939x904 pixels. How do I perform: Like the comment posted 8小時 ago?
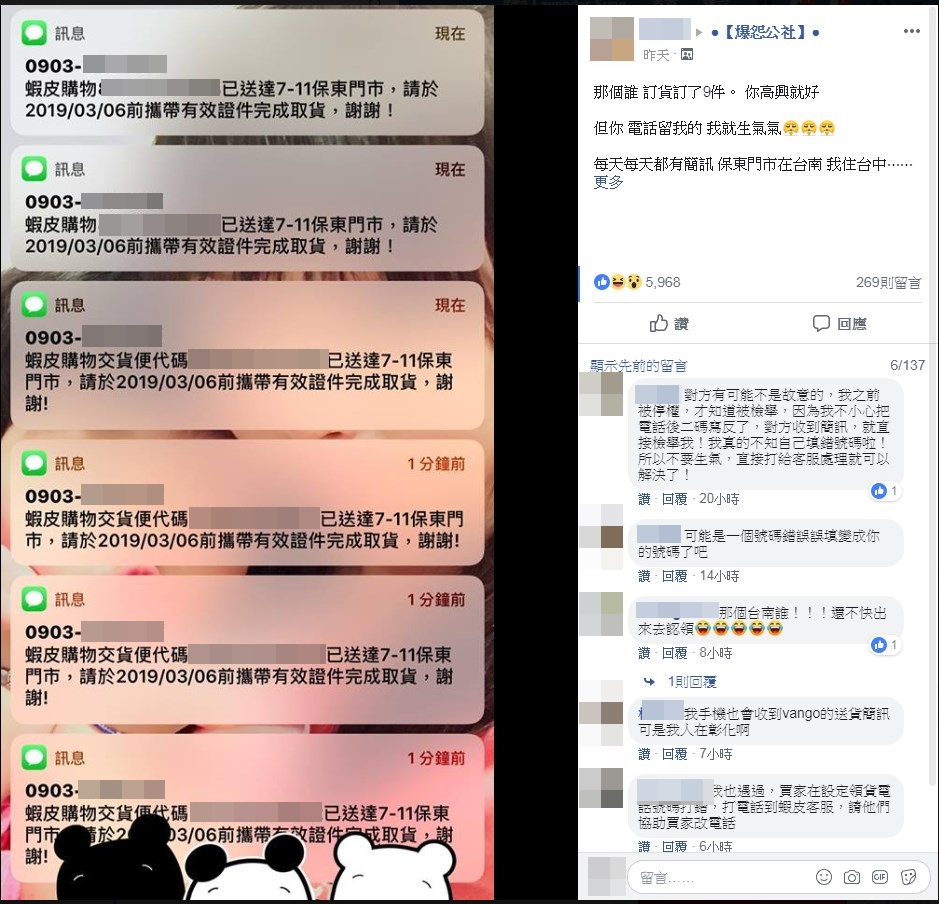(x=644, y=653)
